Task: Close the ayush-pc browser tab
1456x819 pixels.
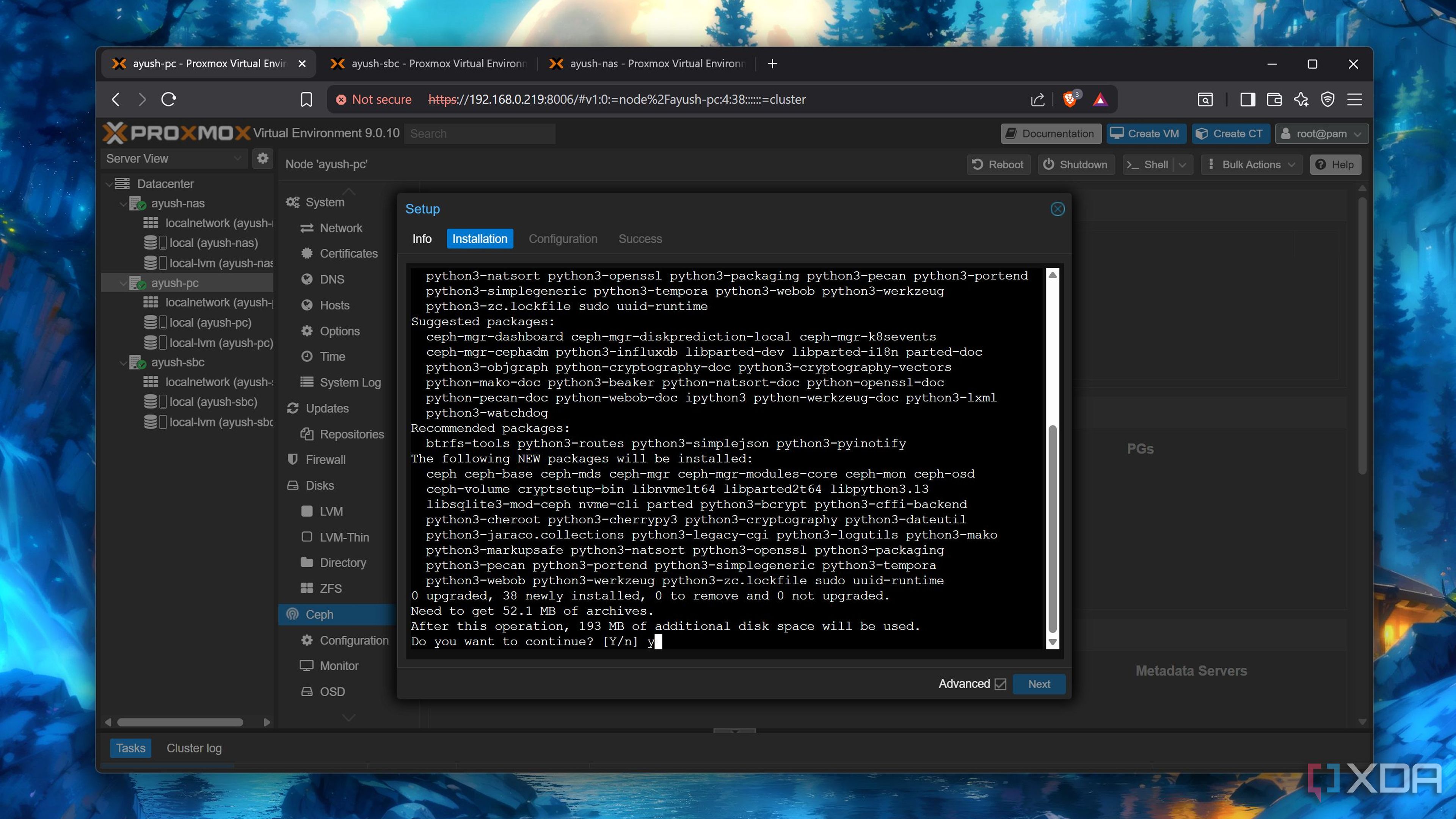Action: 303,64
